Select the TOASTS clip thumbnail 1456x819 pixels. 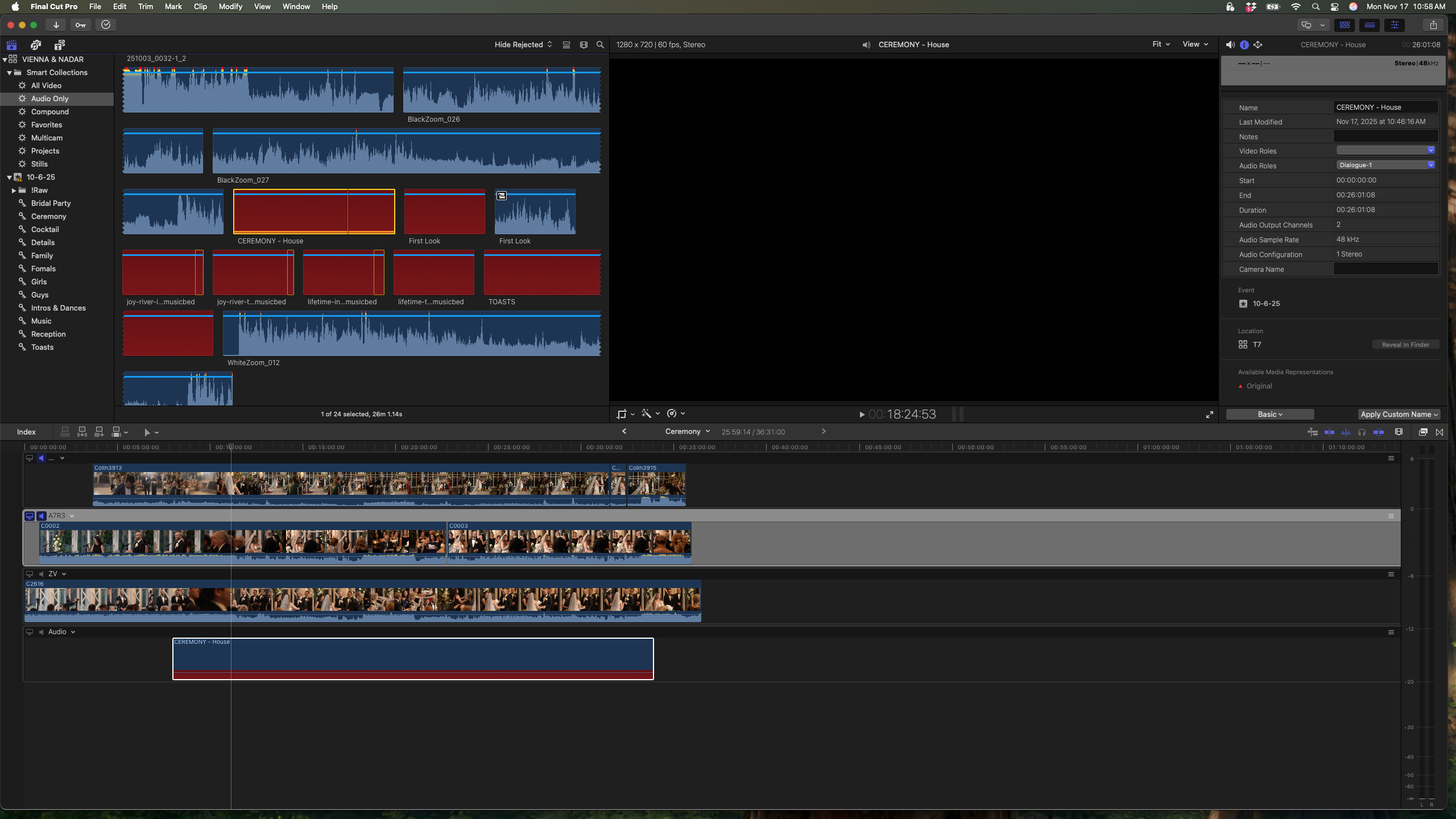[x=542, y=273]
